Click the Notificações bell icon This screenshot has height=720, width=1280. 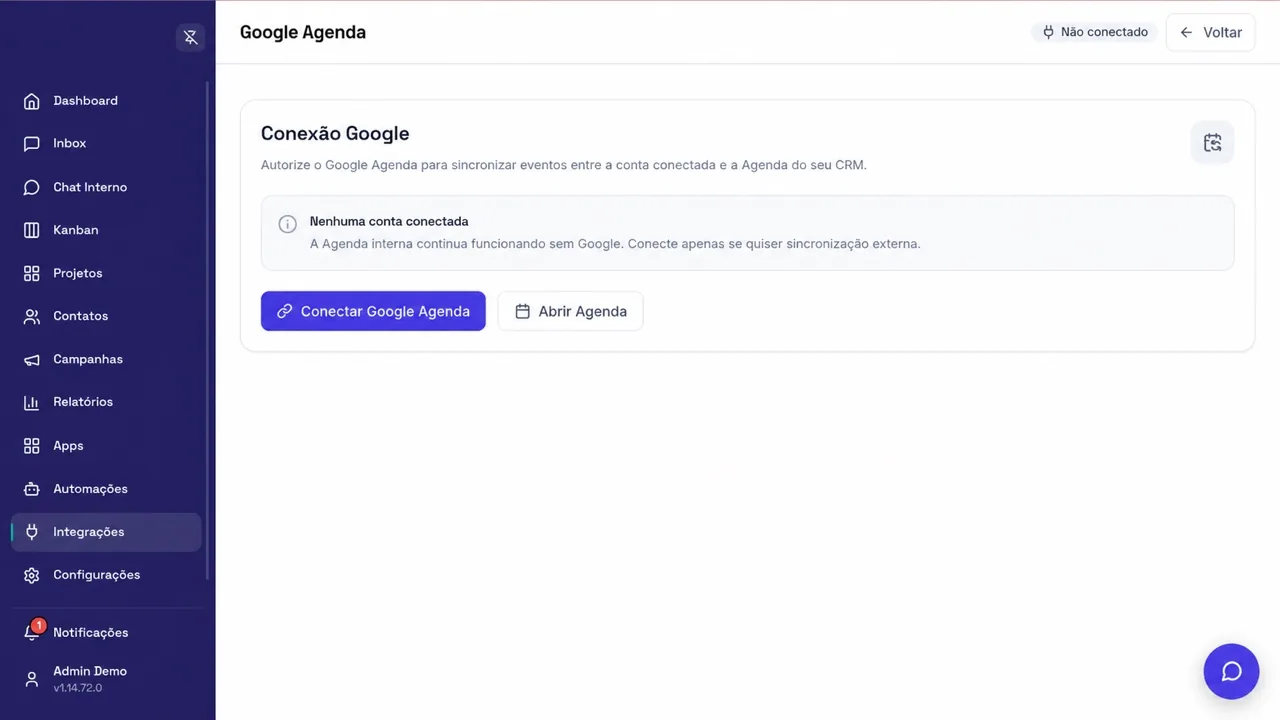coord(32,633)
